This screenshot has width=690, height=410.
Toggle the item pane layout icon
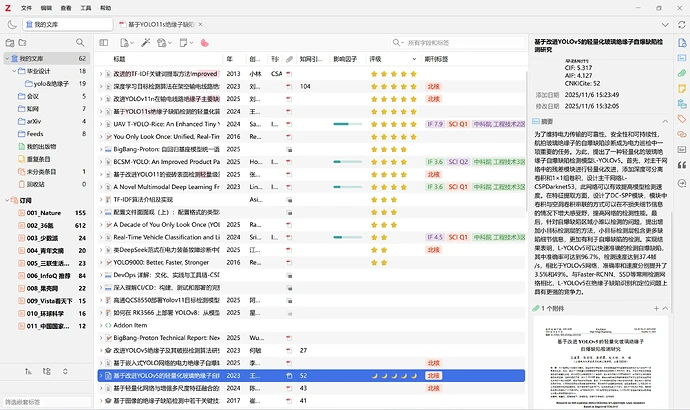[104, 43]
